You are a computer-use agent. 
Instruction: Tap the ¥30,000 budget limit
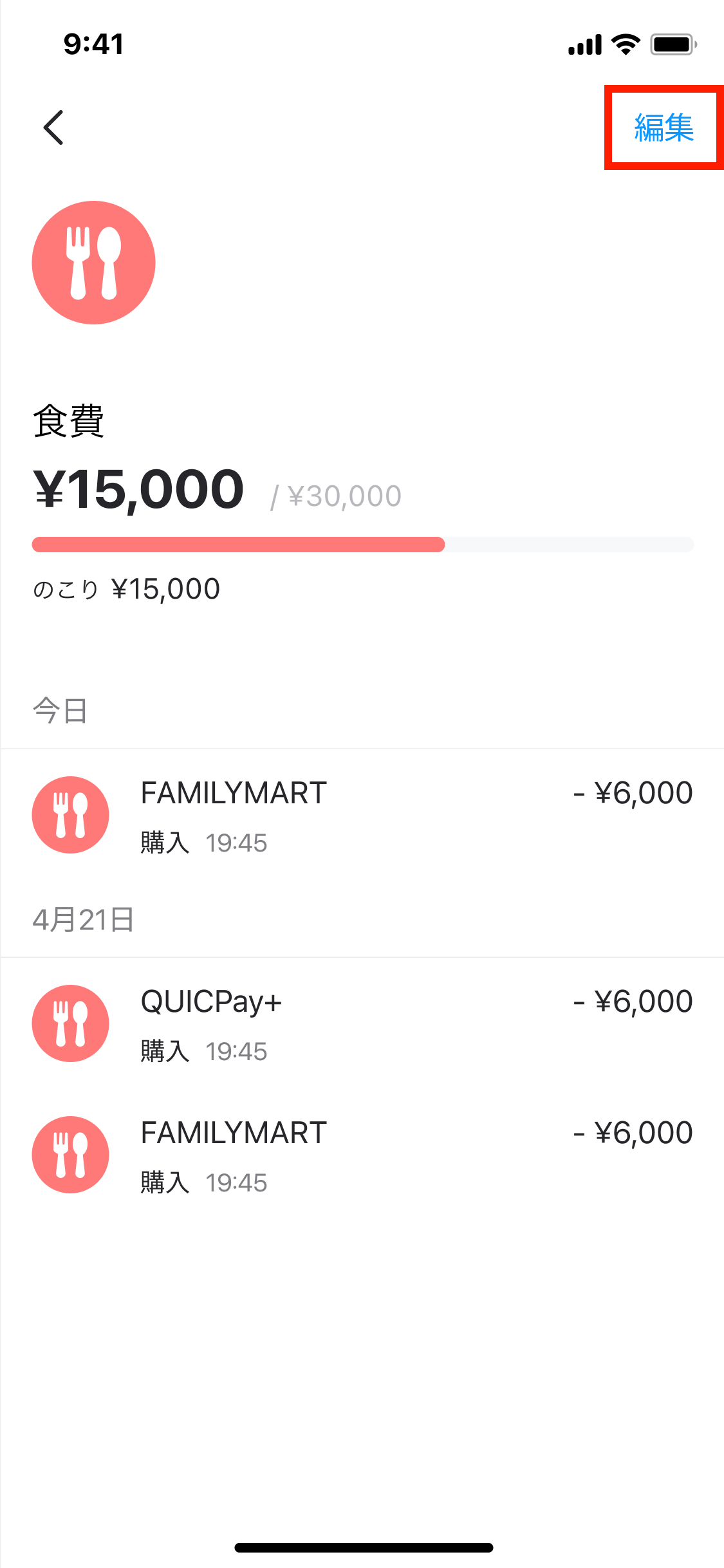point(344,496)
